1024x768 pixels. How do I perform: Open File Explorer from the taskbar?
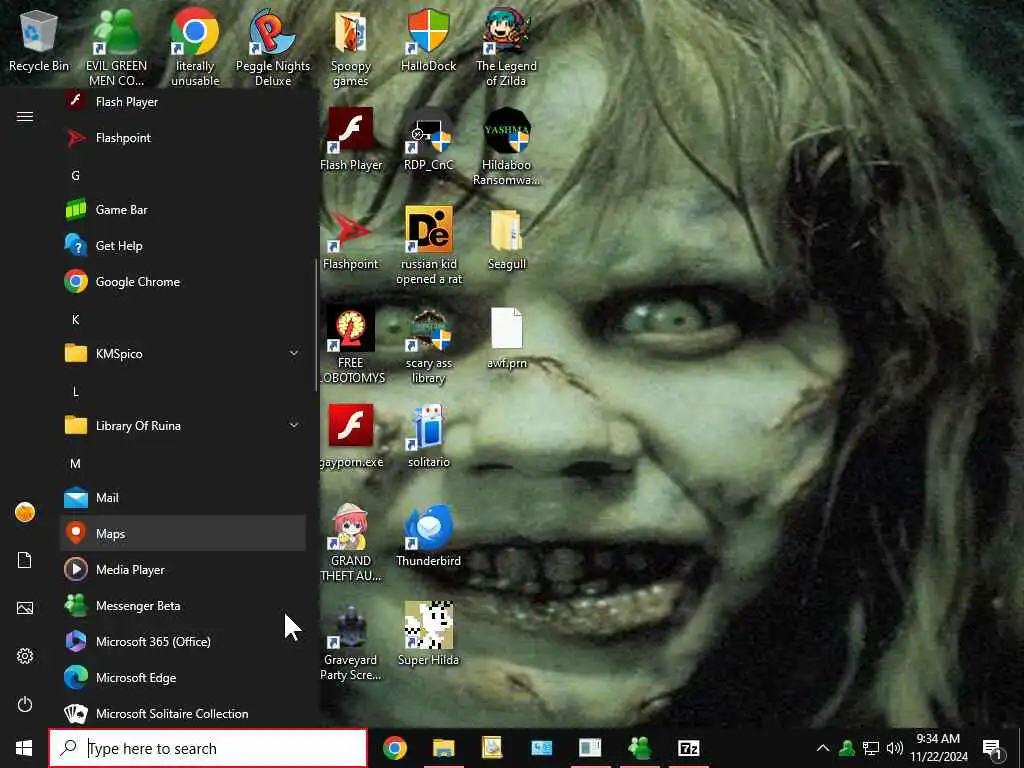[443, 748]
